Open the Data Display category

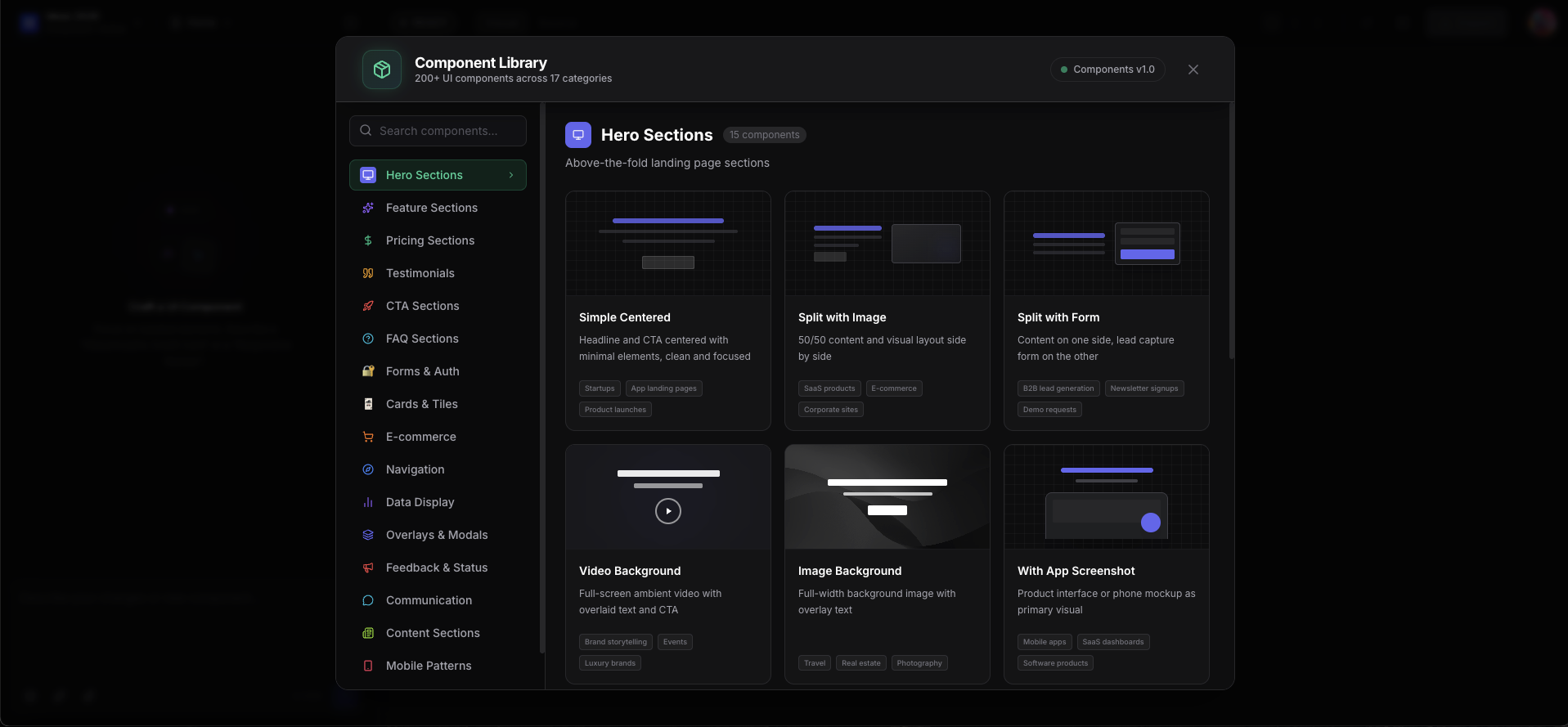pyautogui.click(x=438, y=502)
